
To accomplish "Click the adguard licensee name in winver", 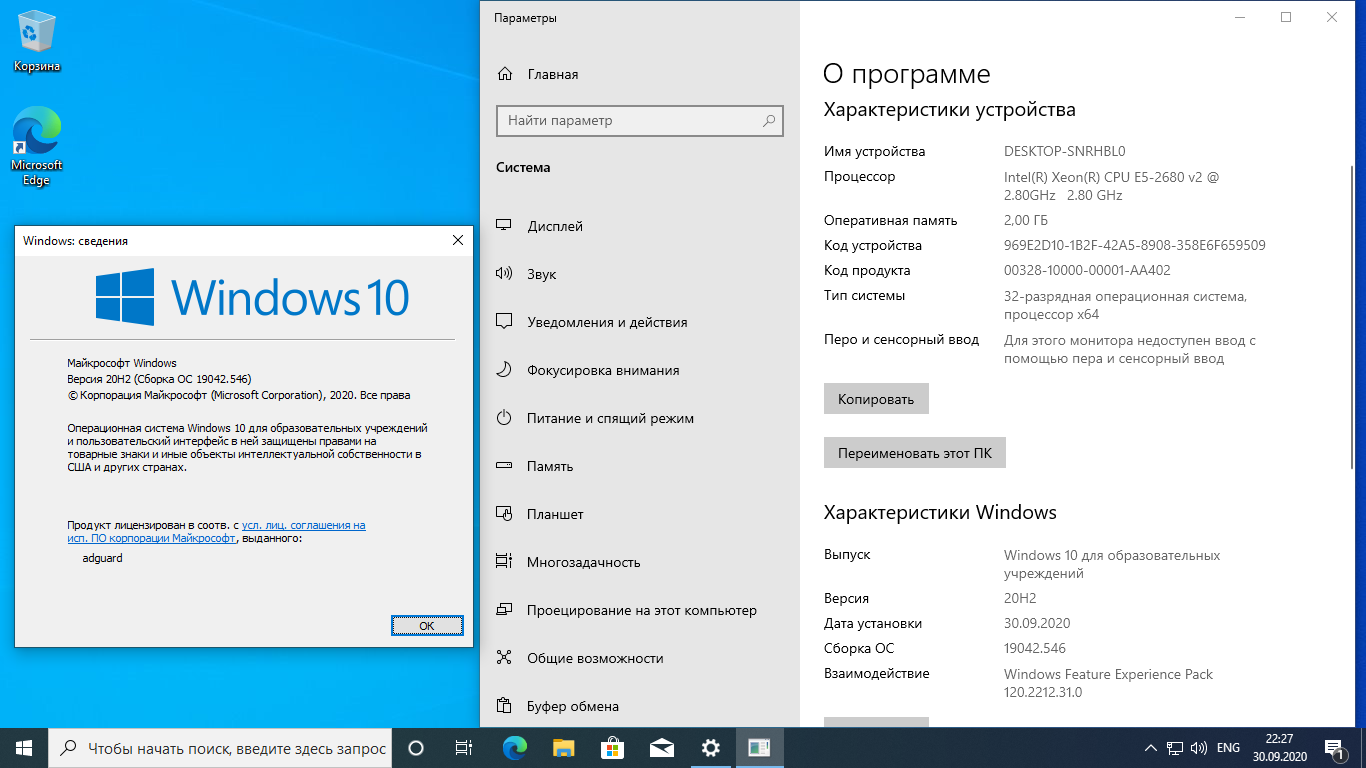I will tap(102, 558).
